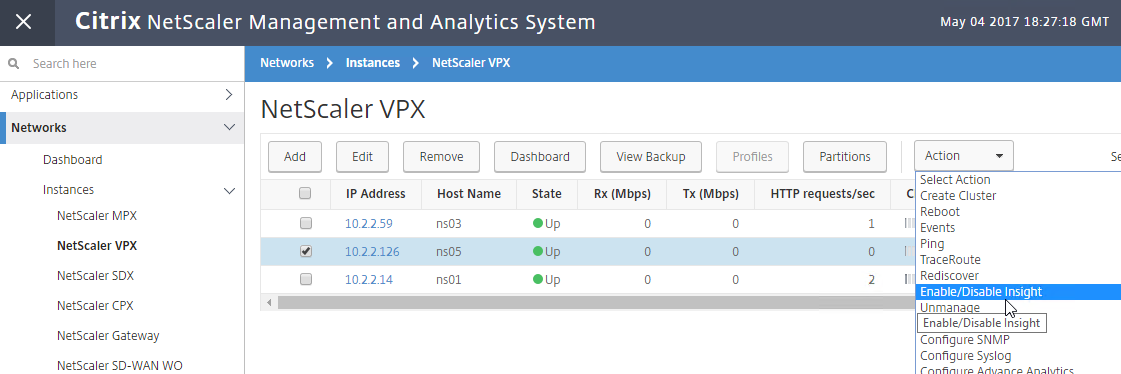Collapse the Networks section chevron
The image size is (1121, 374).
(x=229, y=127)
